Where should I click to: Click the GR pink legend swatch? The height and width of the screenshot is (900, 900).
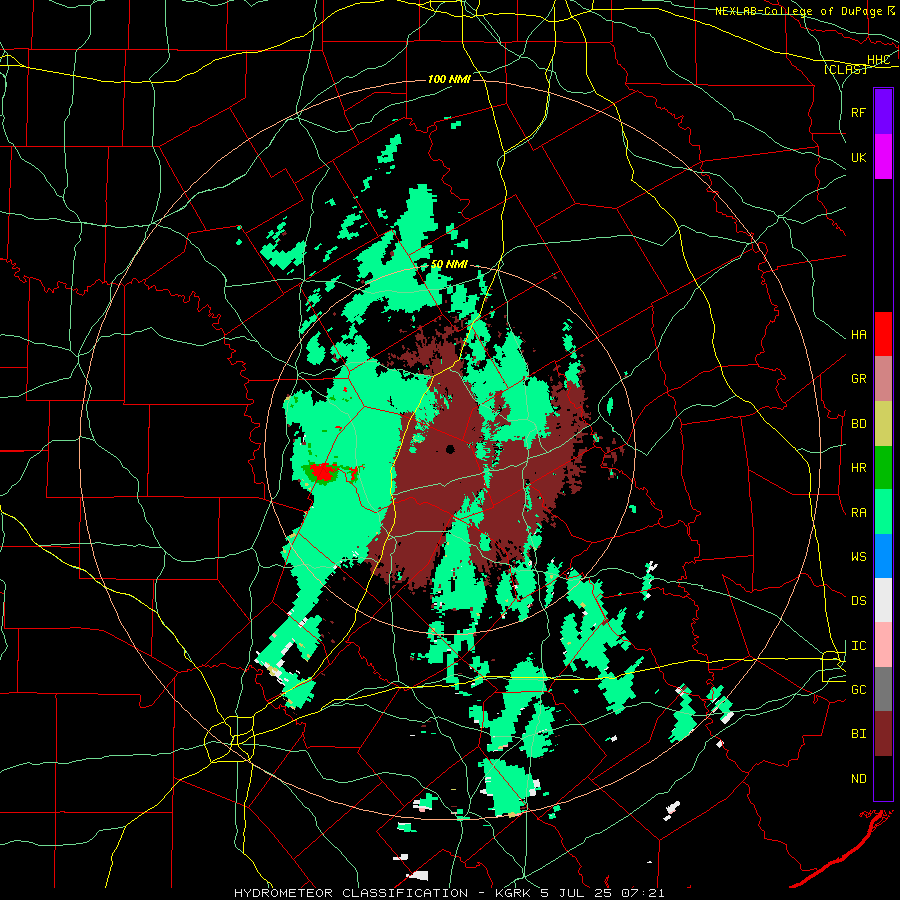pyautogui.click(x=883, y=378)
